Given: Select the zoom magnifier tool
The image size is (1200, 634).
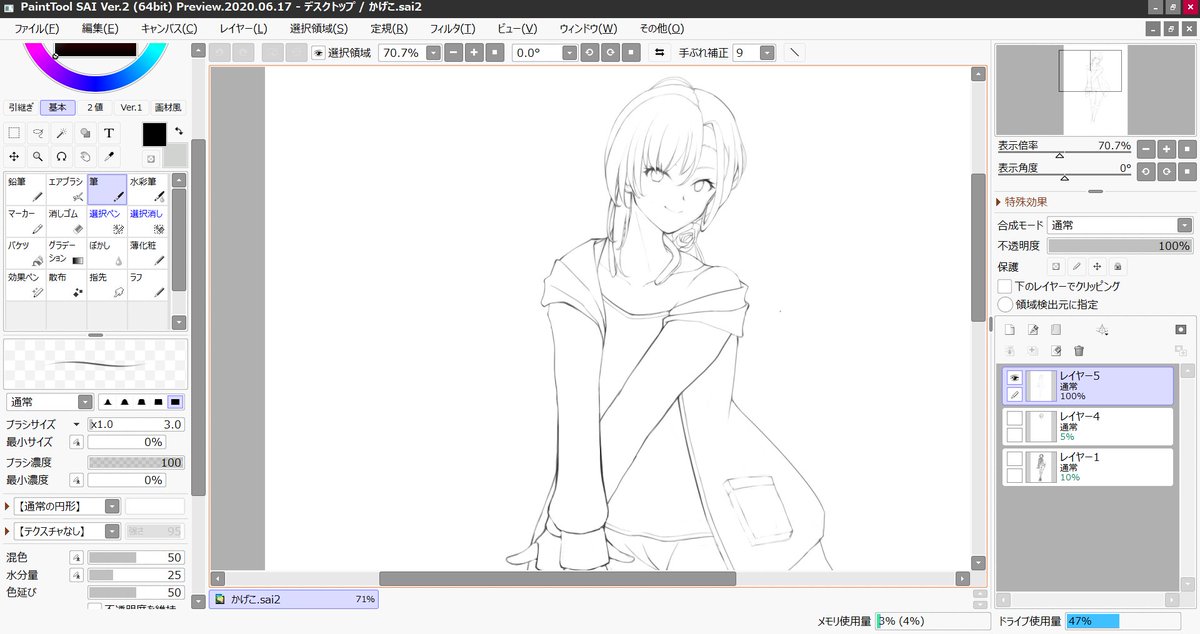Looking at the screenshot, I should 38,156.
